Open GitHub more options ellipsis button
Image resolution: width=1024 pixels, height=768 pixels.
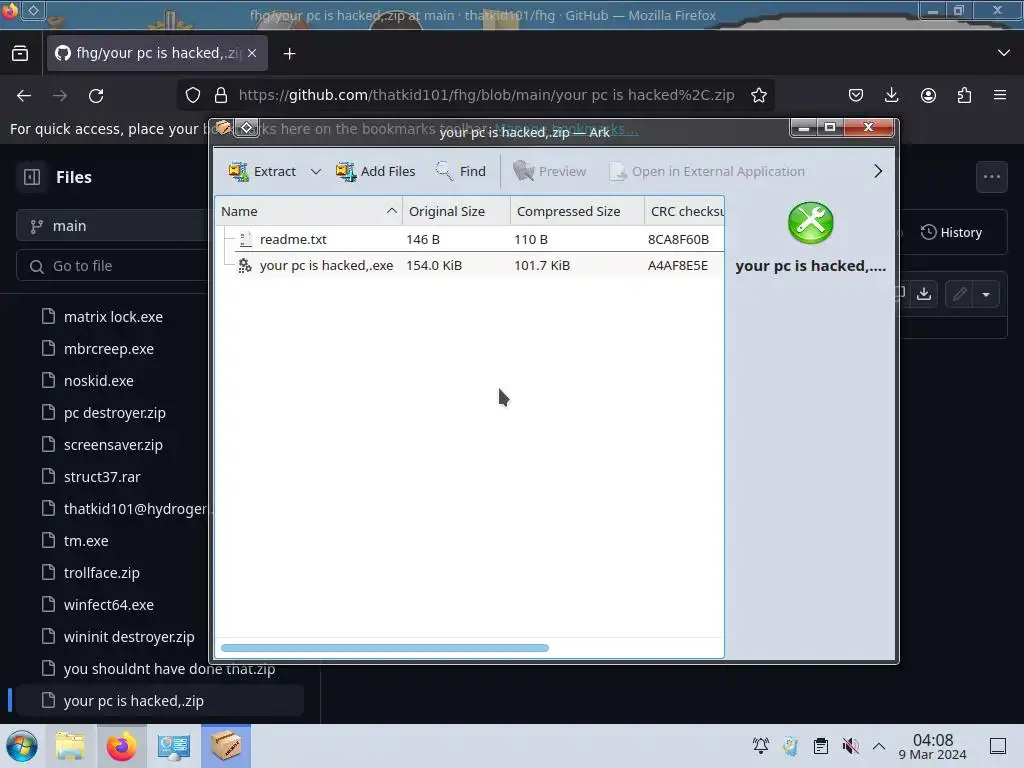point(991,176)
